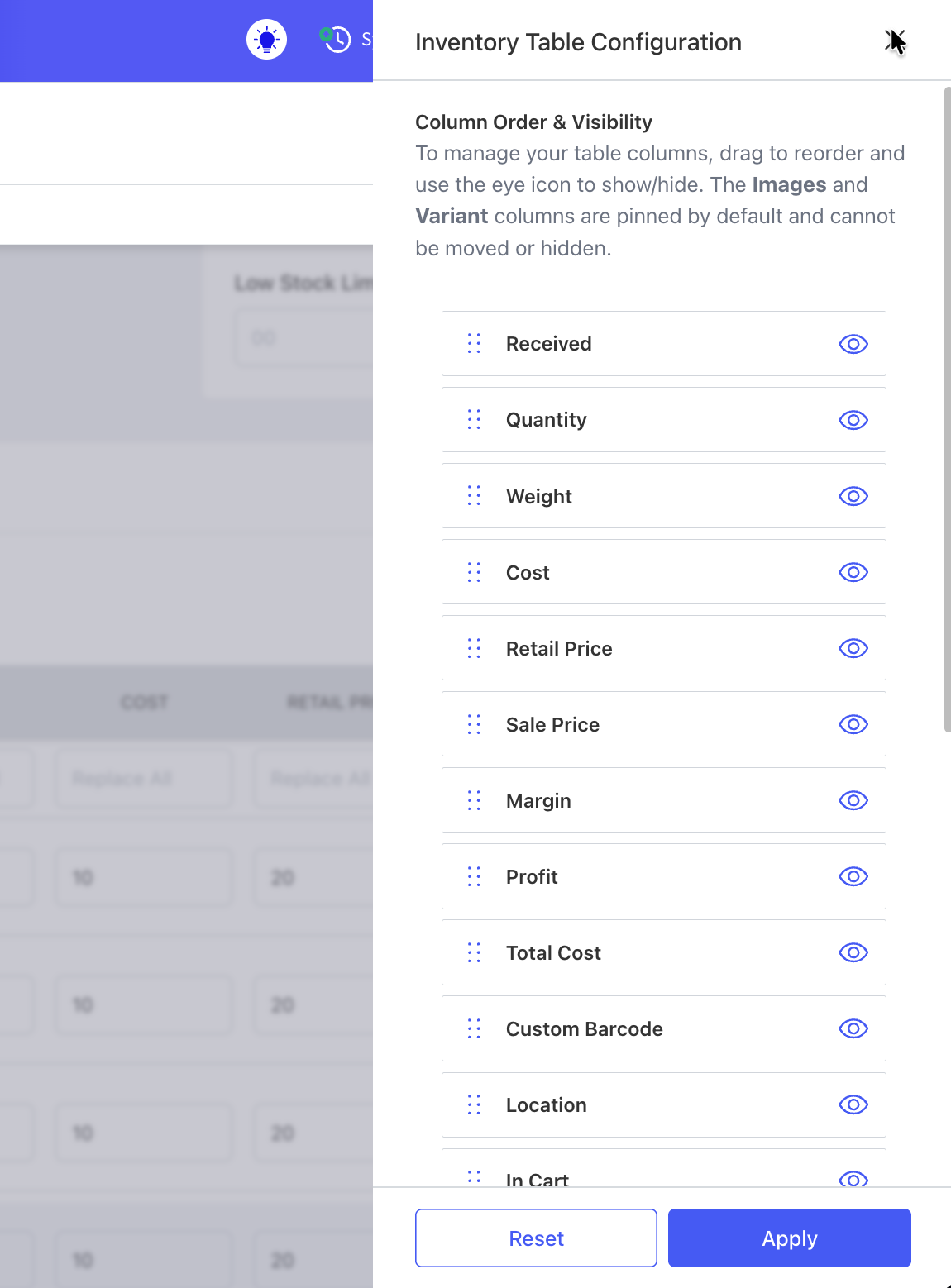Toggle the Total Cost column visibility
Viewport: 951px width, 1288px height.
tap(853, 952)
